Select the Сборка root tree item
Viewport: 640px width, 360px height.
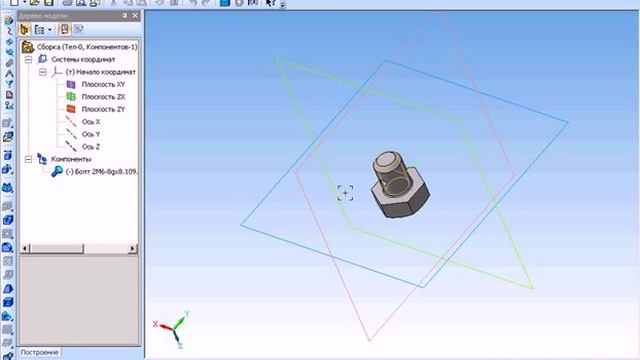click(87, 47)
